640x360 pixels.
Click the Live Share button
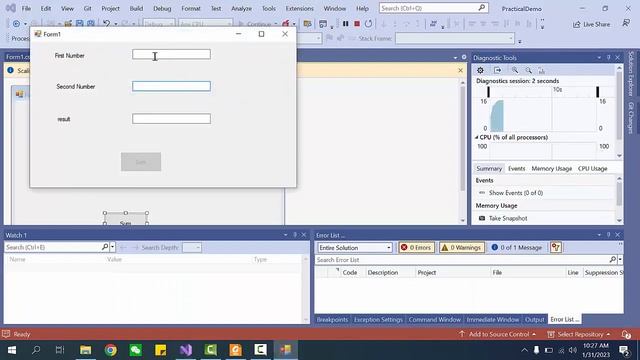591,24
